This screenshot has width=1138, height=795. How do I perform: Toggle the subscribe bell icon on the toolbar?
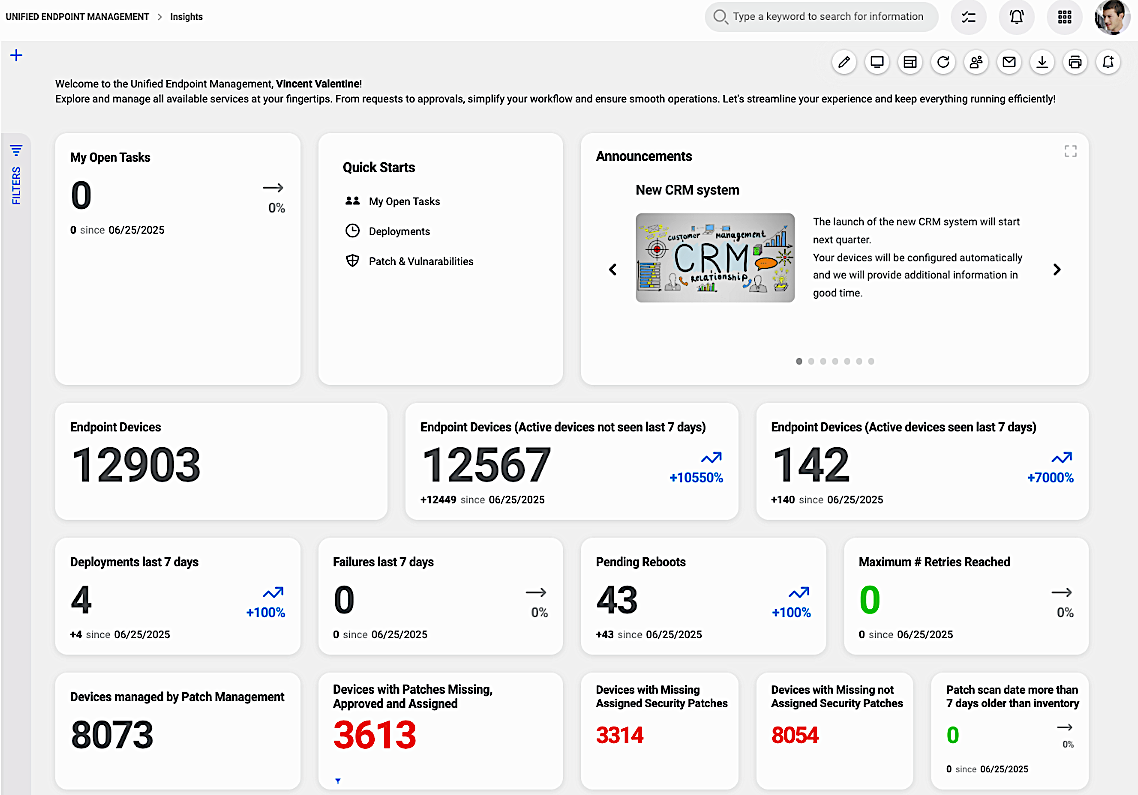pos(1108,62)
